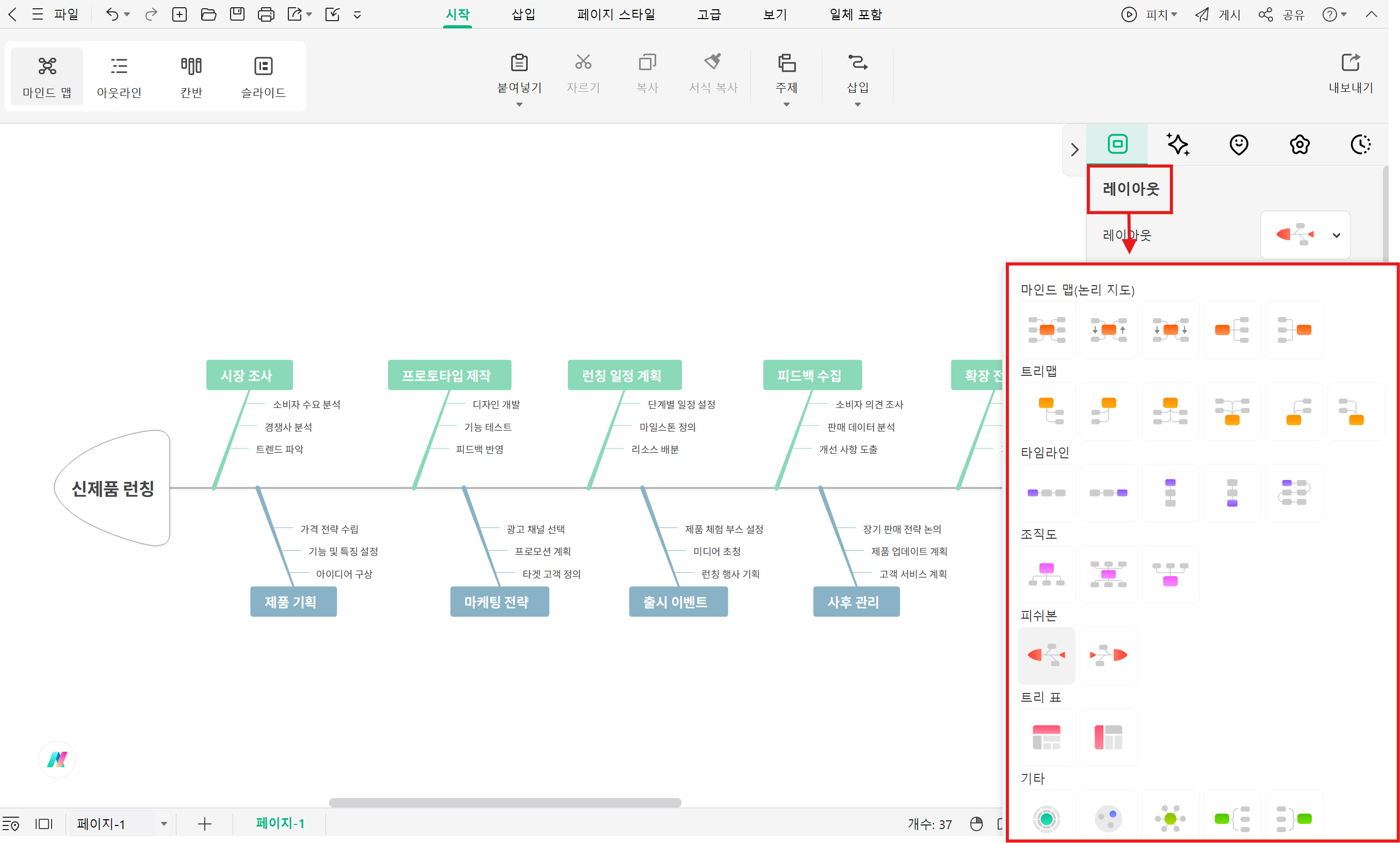Collapse the ribbon with up chevron
The width and height of the screenshot is (1400, 843).
[x=1371, y=14]
